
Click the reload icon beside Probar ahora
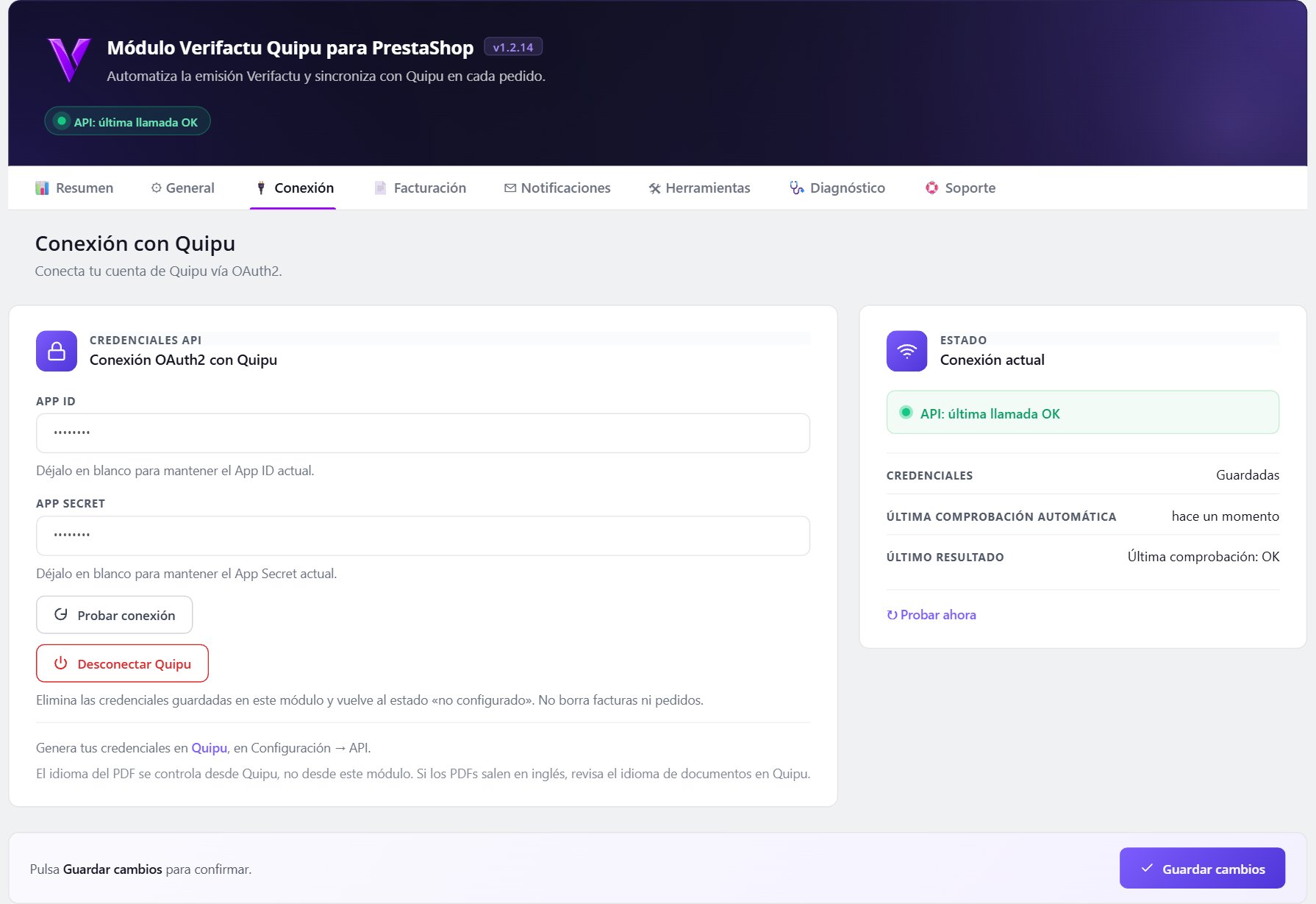click(892, 615)
